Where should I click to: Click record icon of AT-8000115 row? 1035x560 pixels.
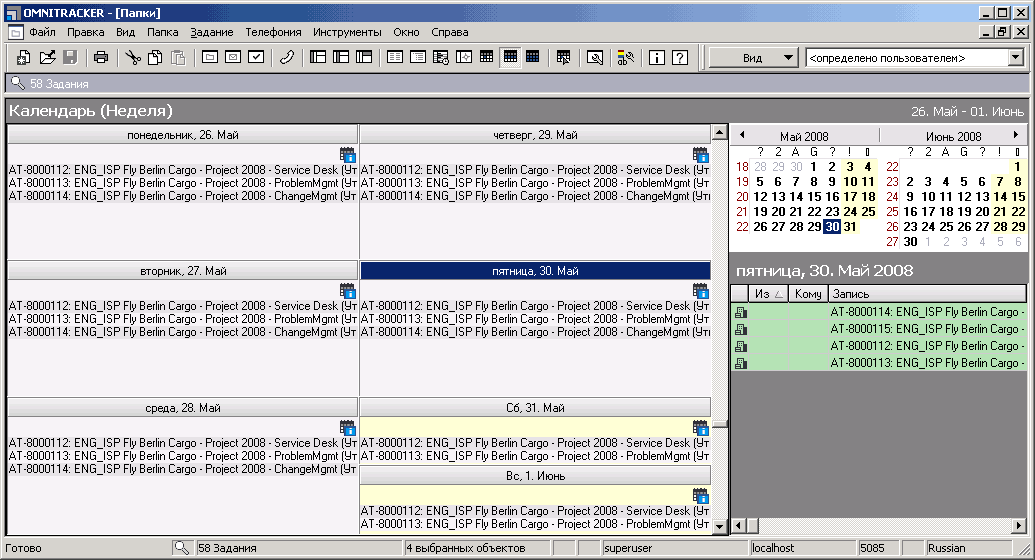(741, 329)
